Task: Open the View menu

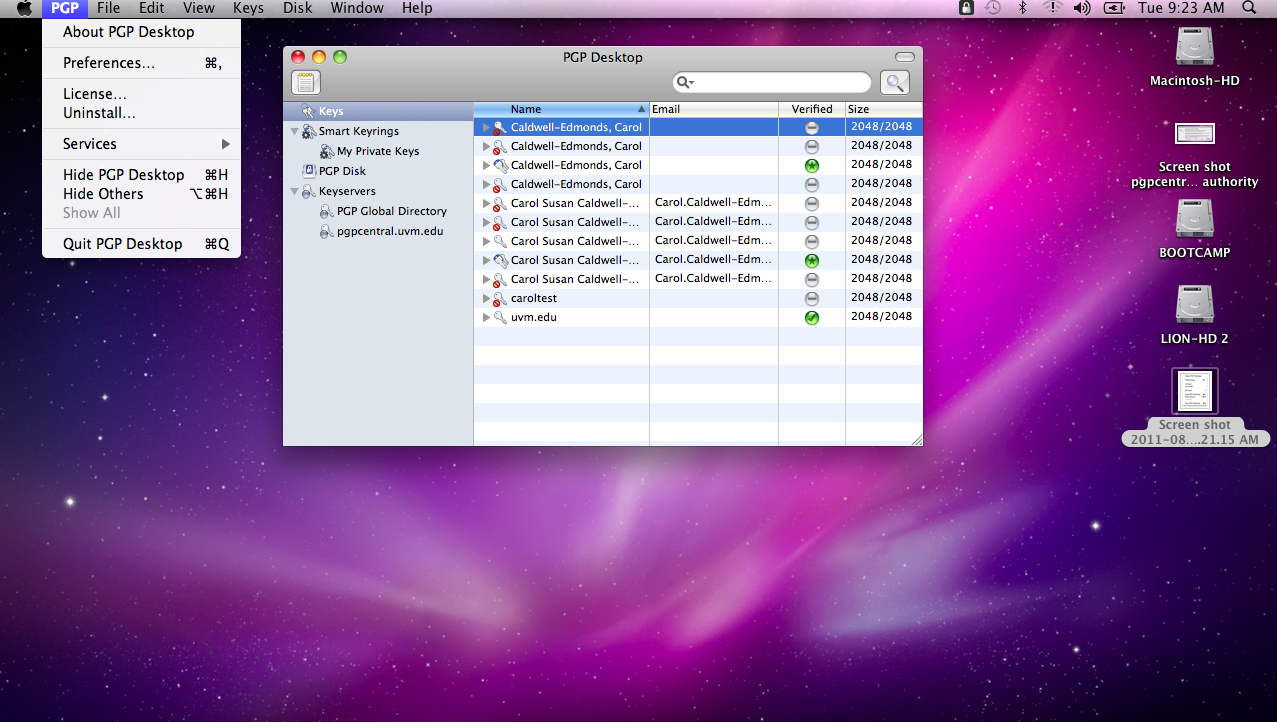Action: coord(199,8)
